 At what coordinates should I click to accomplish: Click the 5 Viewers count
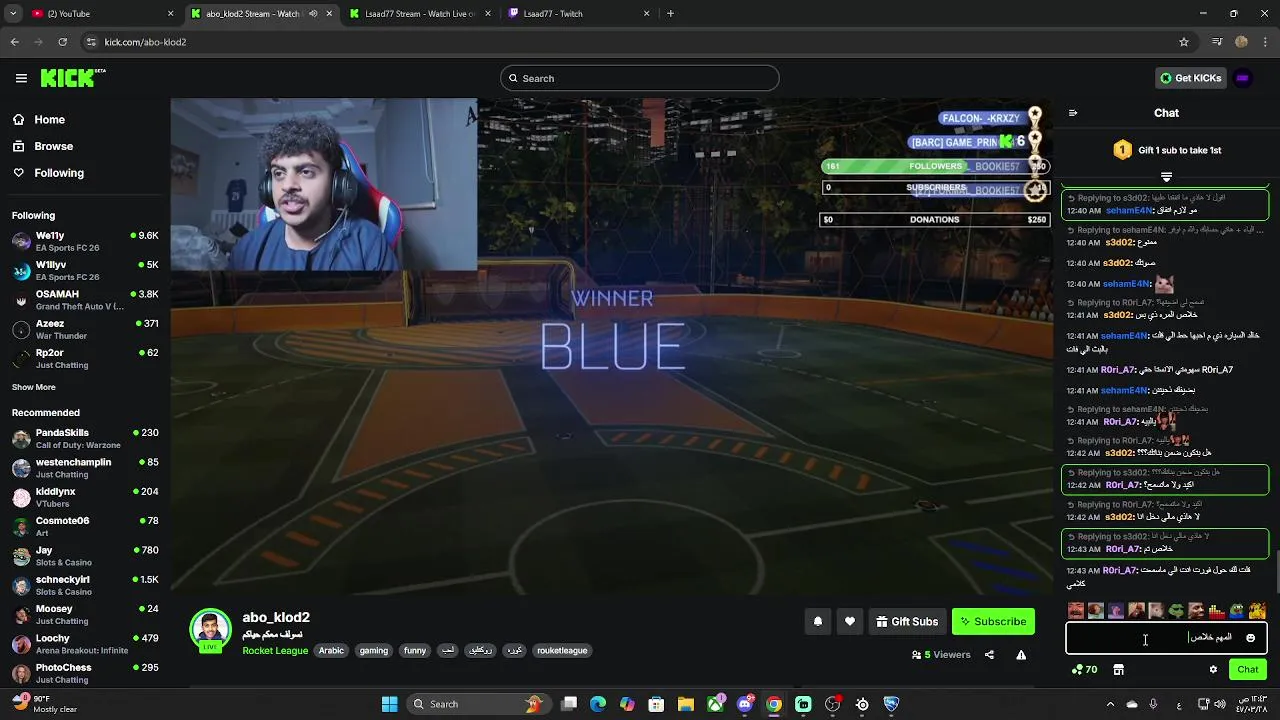941,655
